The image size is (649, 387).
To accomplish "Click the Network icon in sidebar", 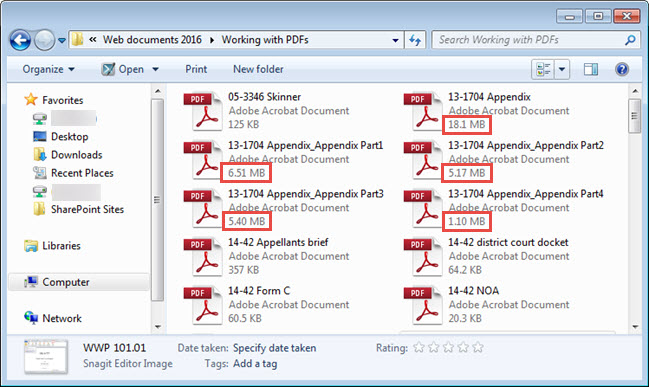I will click(31, 318).
